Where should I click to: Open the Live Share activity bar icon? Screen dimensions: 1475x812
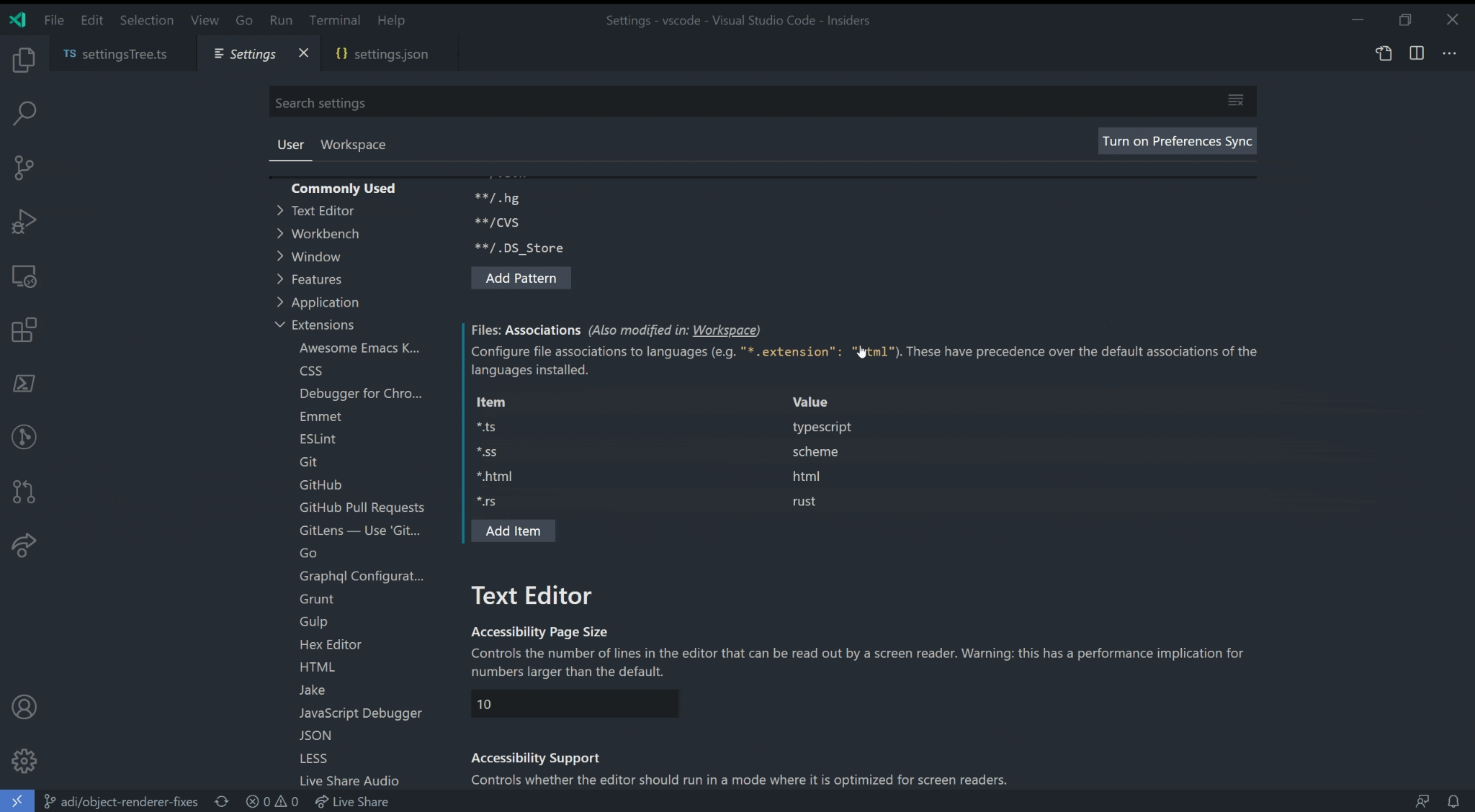point(24,546)
